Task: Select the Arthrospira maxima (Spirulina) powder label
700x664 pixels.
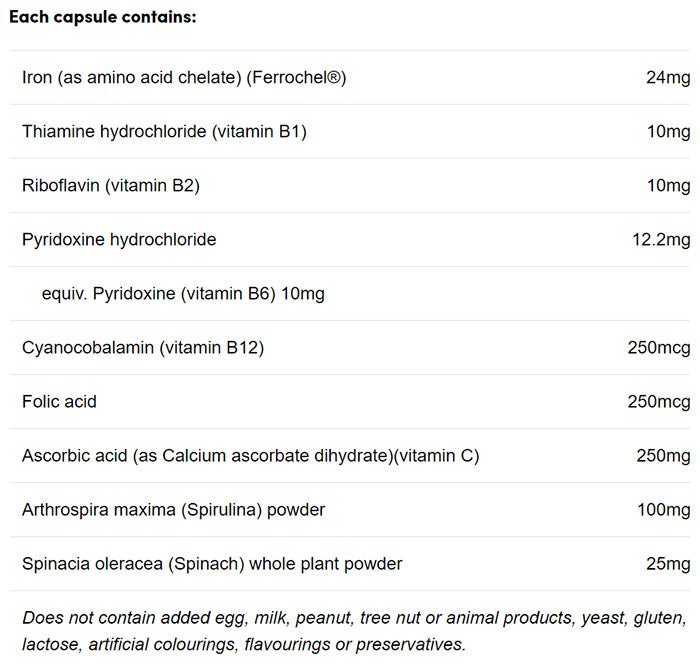Action: tap(173, 510)
